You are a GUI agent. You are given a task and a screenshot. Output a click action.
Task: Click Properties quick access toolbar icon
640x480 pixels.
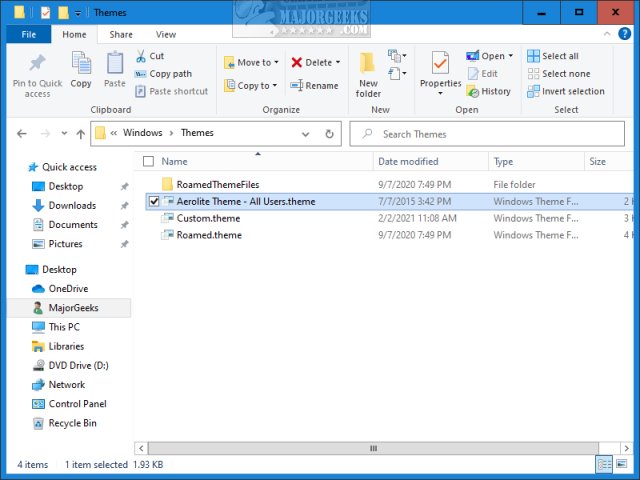coord(45,13)
